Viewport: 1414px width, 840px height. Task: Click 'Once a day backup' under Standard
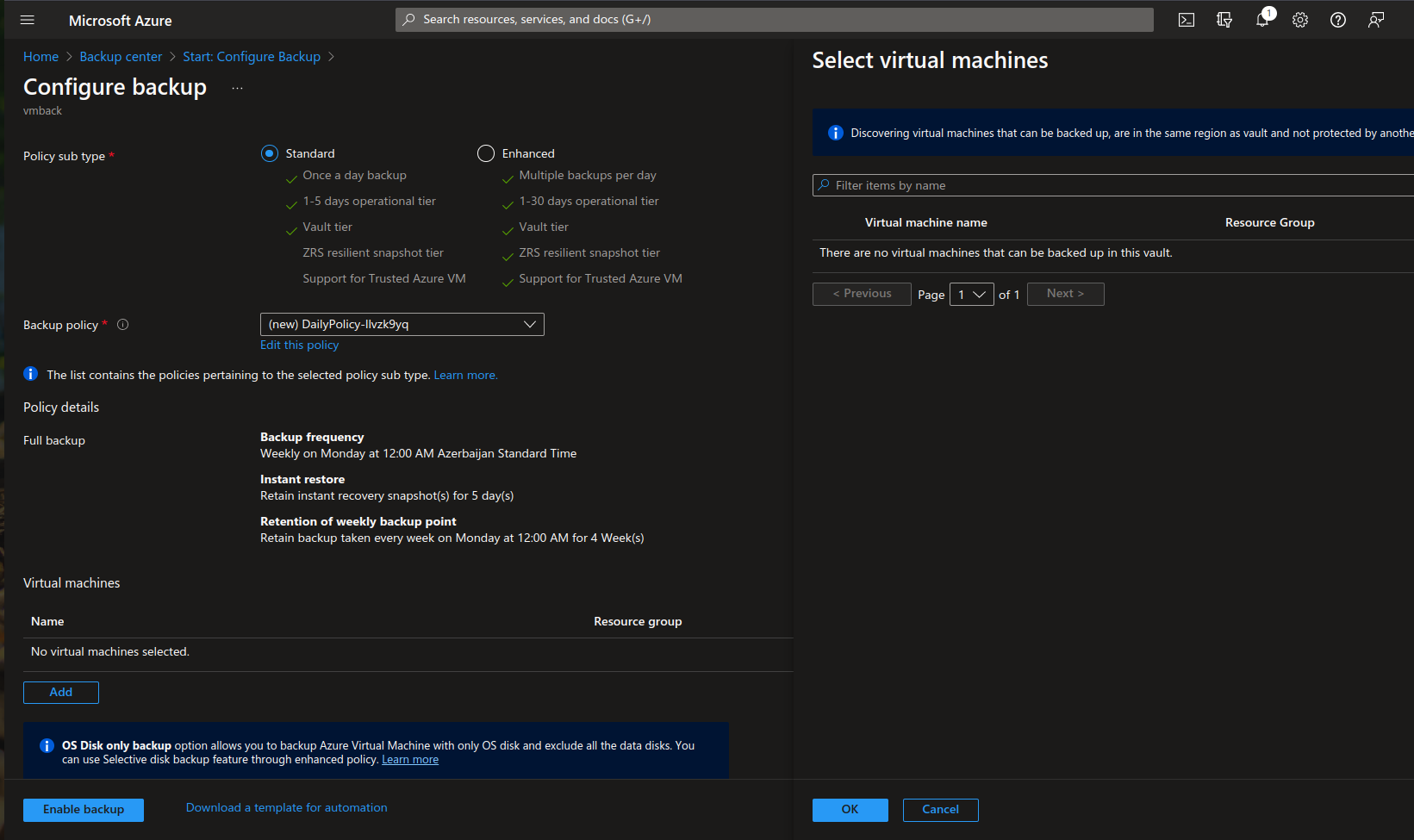click(355, 175)
